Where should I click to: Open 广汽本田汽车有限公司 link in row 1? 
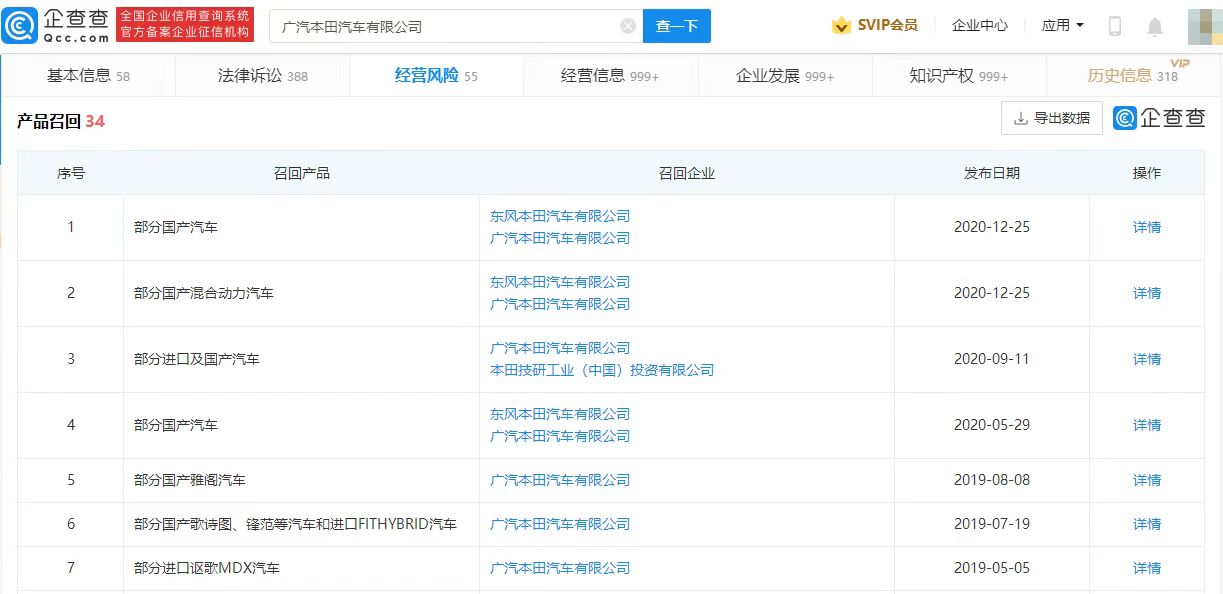(560, 238)
